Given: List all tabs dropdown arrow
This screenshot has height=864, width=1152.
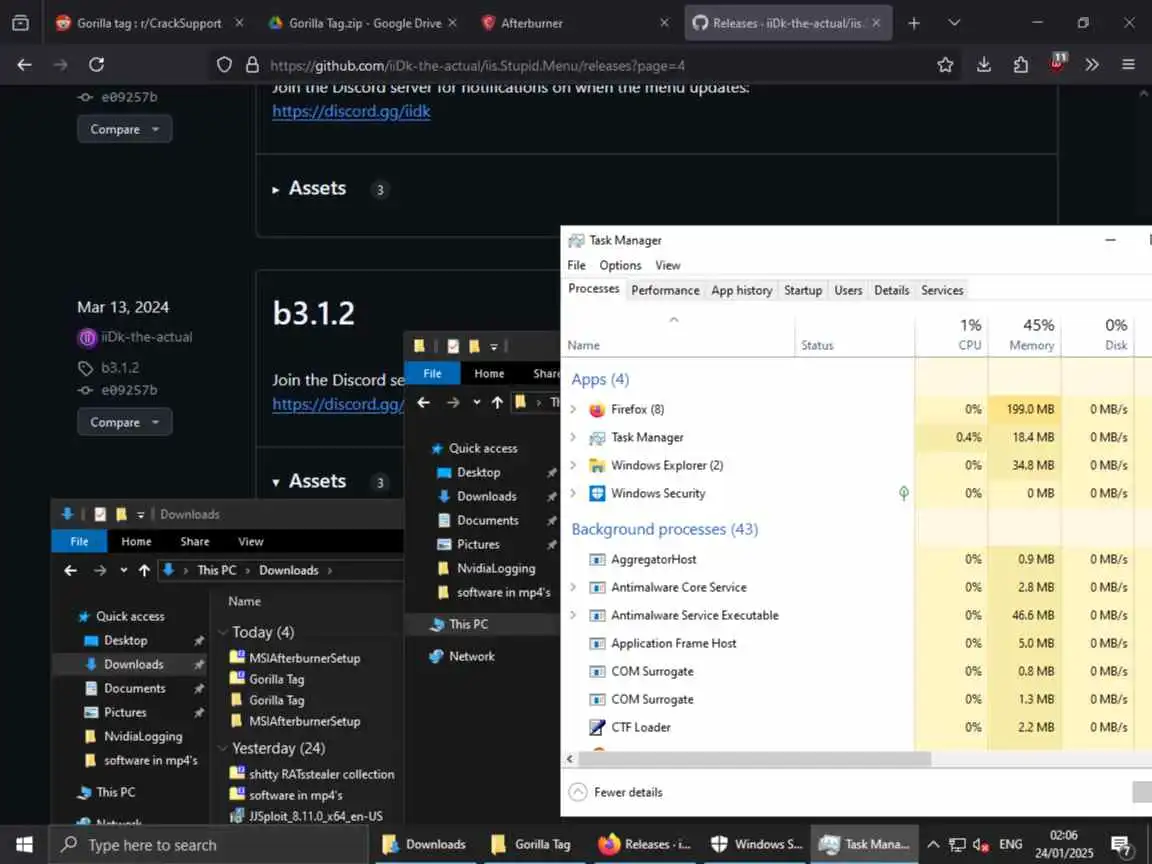Looking at the screenshot, I should (x=954, y=24).
